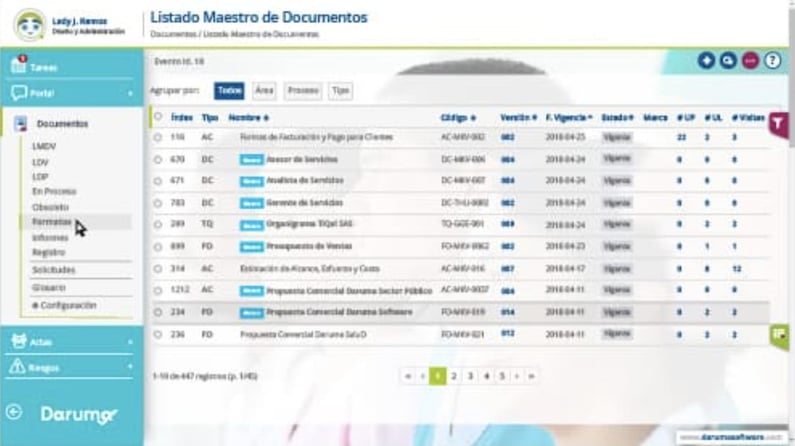Viewport: 795px width, 446px height.
Task: Click version link of row 236
Action: (508, 333)
